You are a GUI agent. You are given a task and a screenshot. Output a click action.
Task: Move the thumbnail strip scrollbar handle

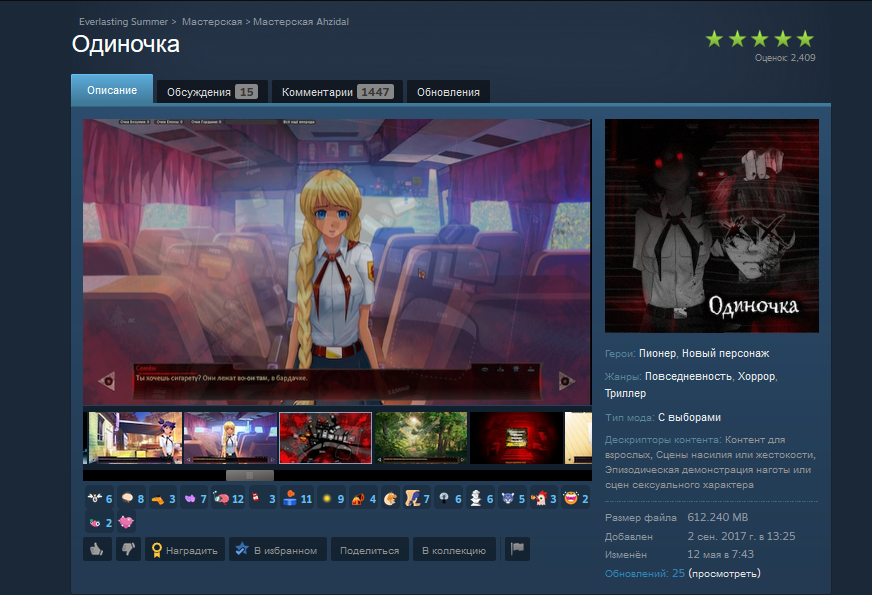(250, 475)
